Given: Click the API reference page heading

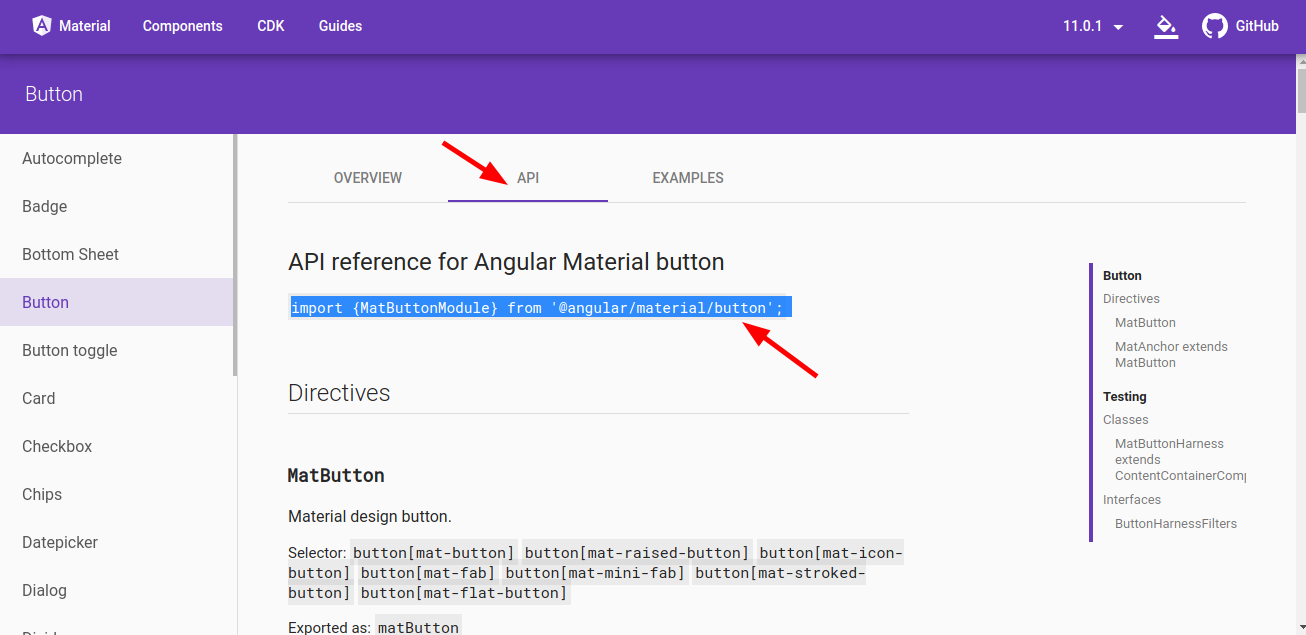Looking at the screenshot, I should pyautogui.click(x=506, y=262).
